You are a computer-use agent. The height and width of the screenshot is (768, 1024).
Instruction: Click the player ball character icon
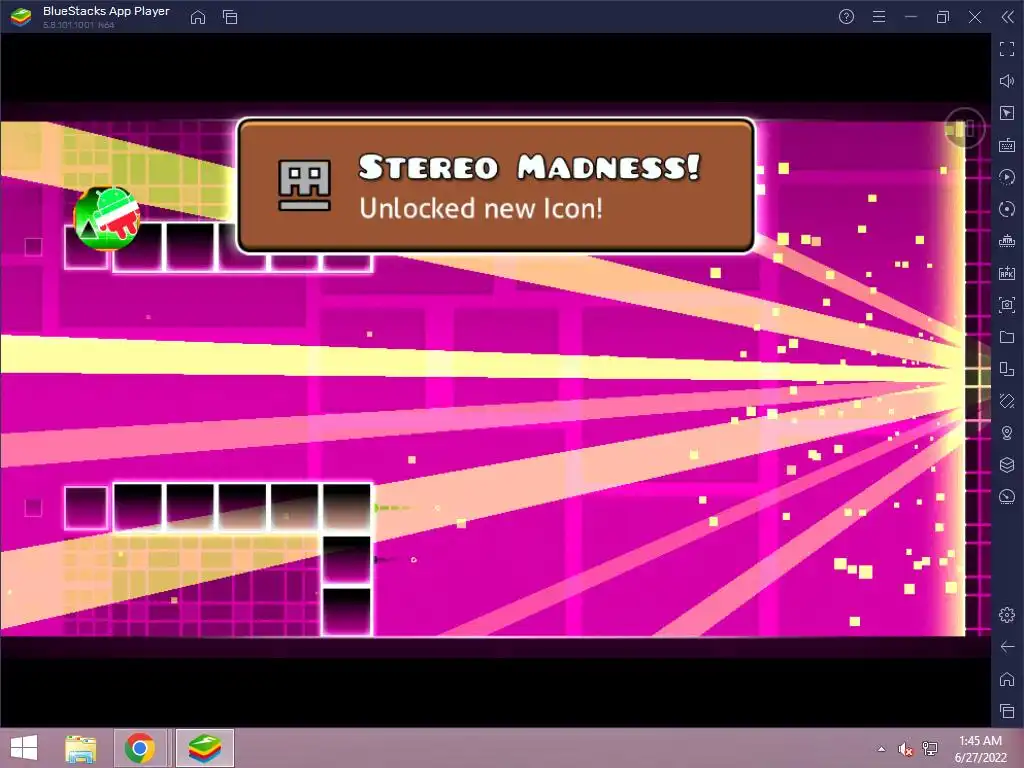pos(107,218)
